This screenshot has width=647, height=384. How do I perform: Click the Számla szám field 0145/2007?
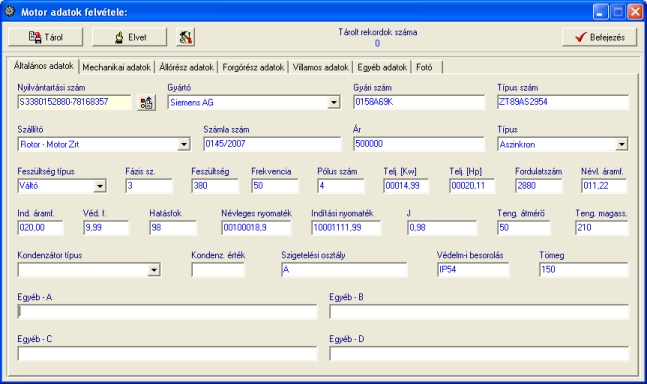point(272,144)
